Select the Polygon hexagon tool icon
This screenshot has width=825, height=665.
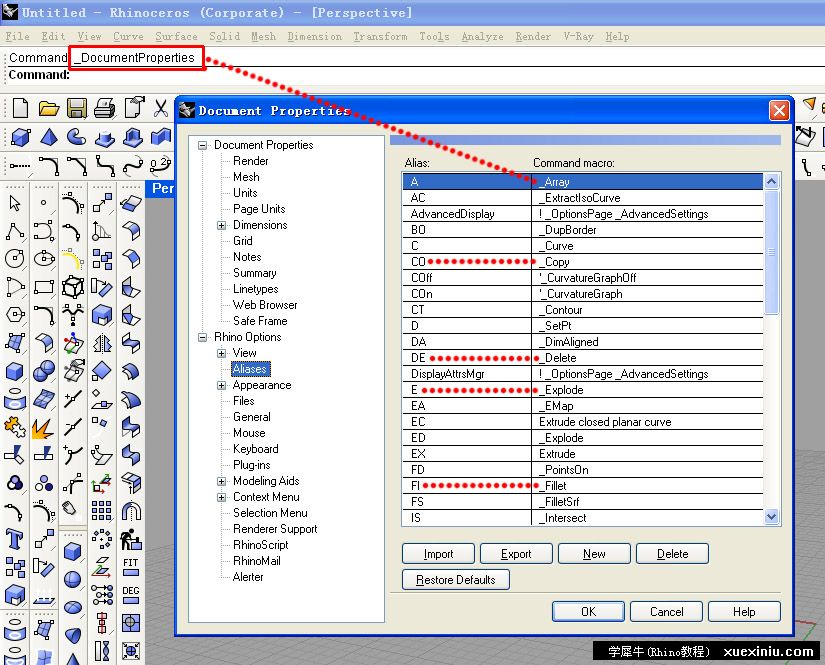[15, 315]
